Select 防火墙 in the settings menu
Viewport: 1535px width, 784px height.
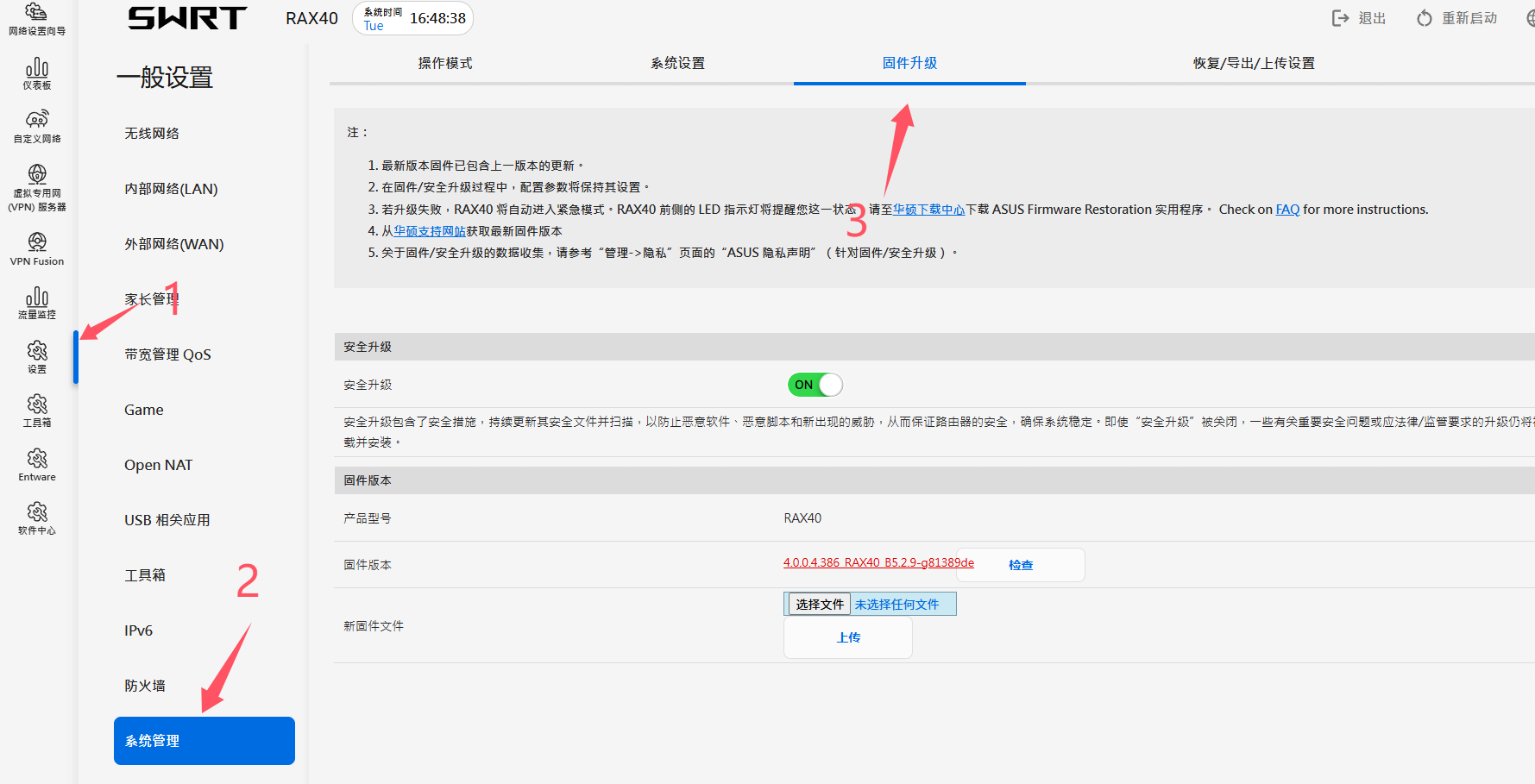[x=145, y=686]
